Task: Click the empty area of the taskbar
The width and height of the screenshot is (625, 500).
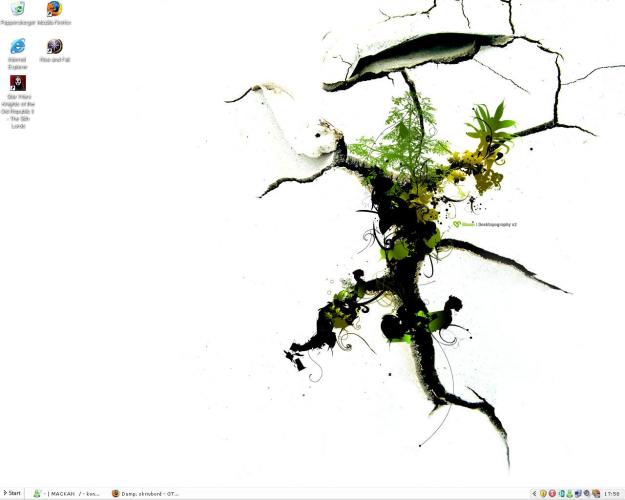Action: pyautogui.click(x=350, y=493)
